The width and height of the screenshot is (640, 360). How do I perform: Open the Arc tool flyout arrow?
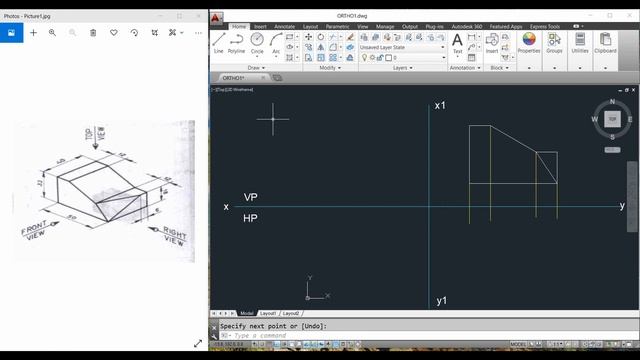coord(276,56)
